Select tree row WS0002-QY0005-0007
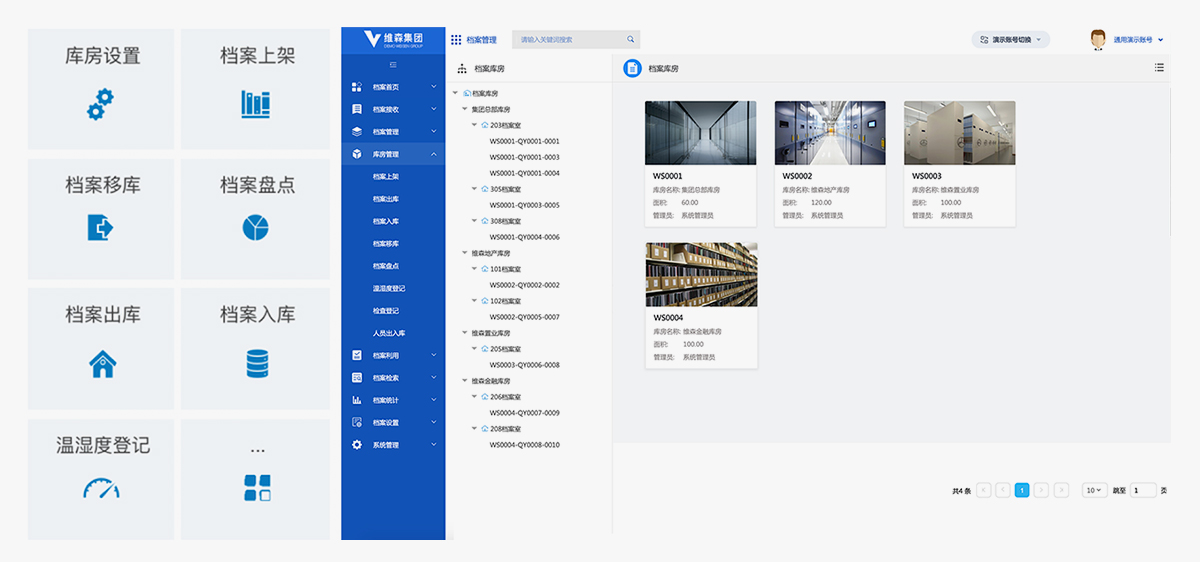 [x=524, y=317]
